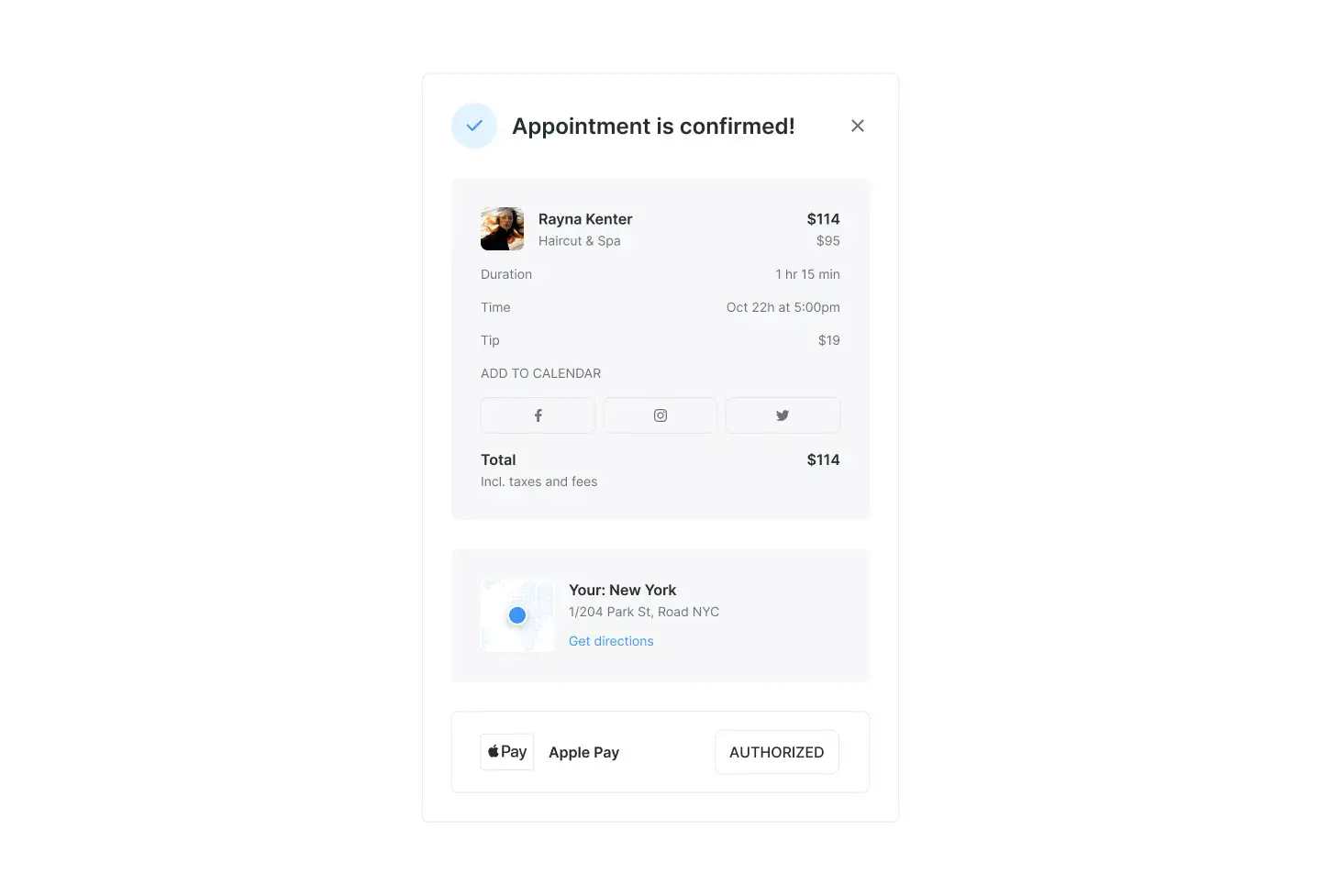1321x896 pixels.
Task: Close the appointment confirmation dialog
Action: (x=858, y=126)
